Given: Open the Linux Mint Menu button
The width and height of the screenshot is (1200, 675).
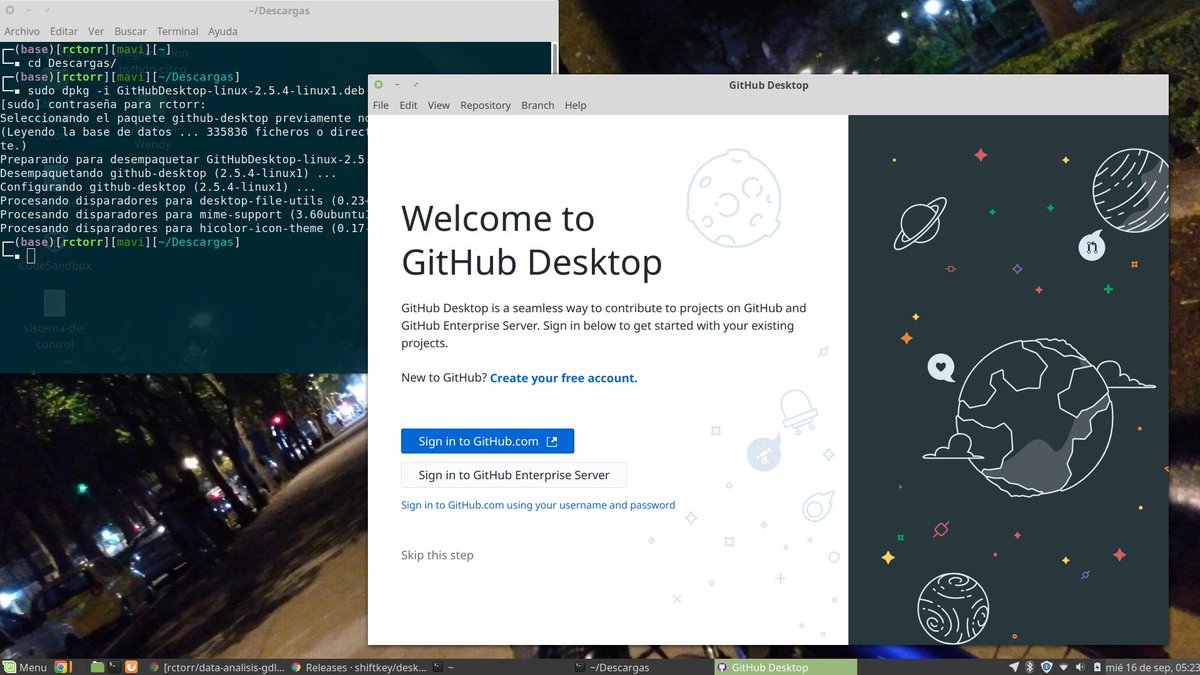Looking at the screenshot, I should (25, 667).
